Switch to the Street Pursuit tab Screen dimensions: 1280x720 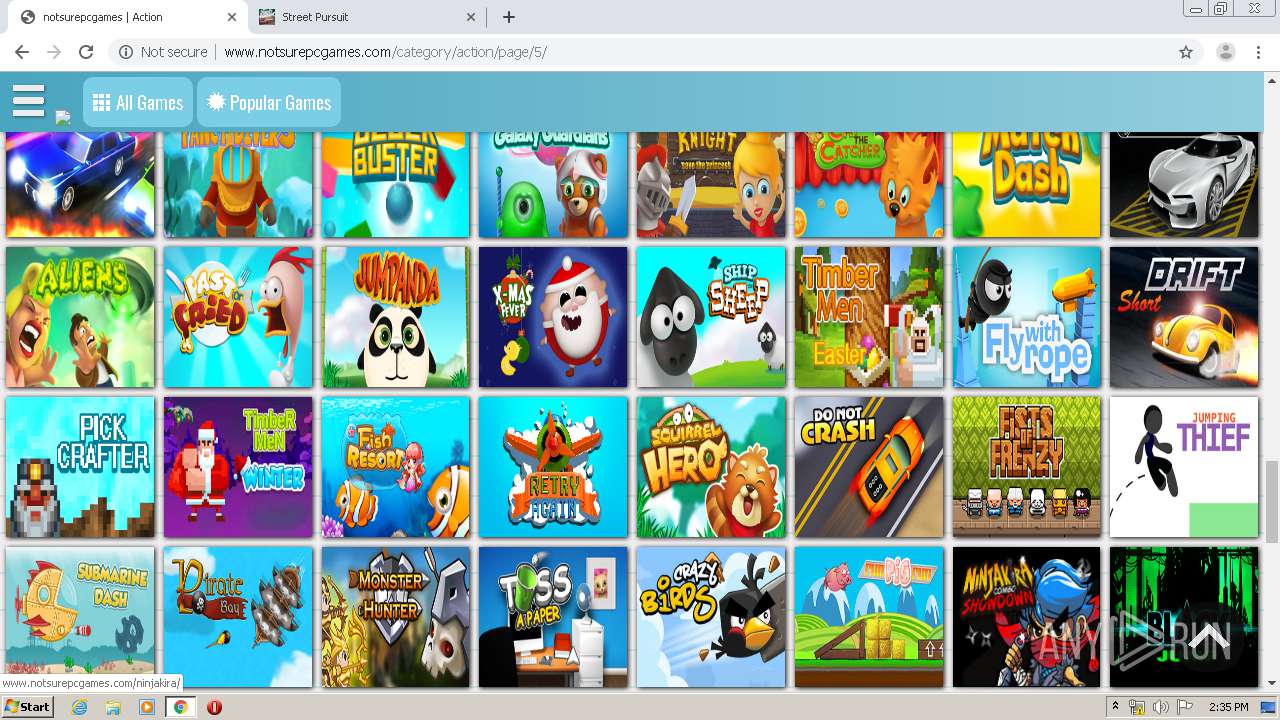tap(365, 17)
